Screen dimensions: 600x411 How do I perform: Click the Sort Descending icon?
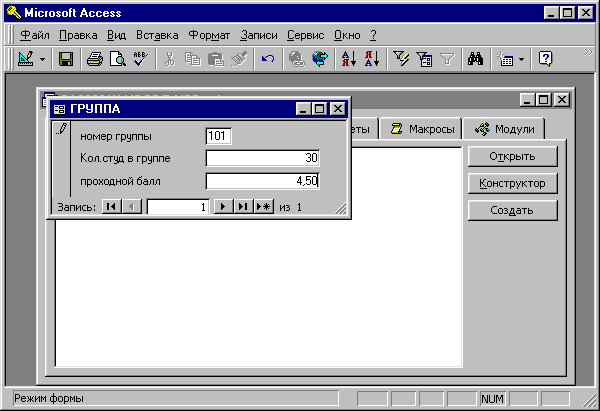tap(372, 59)
